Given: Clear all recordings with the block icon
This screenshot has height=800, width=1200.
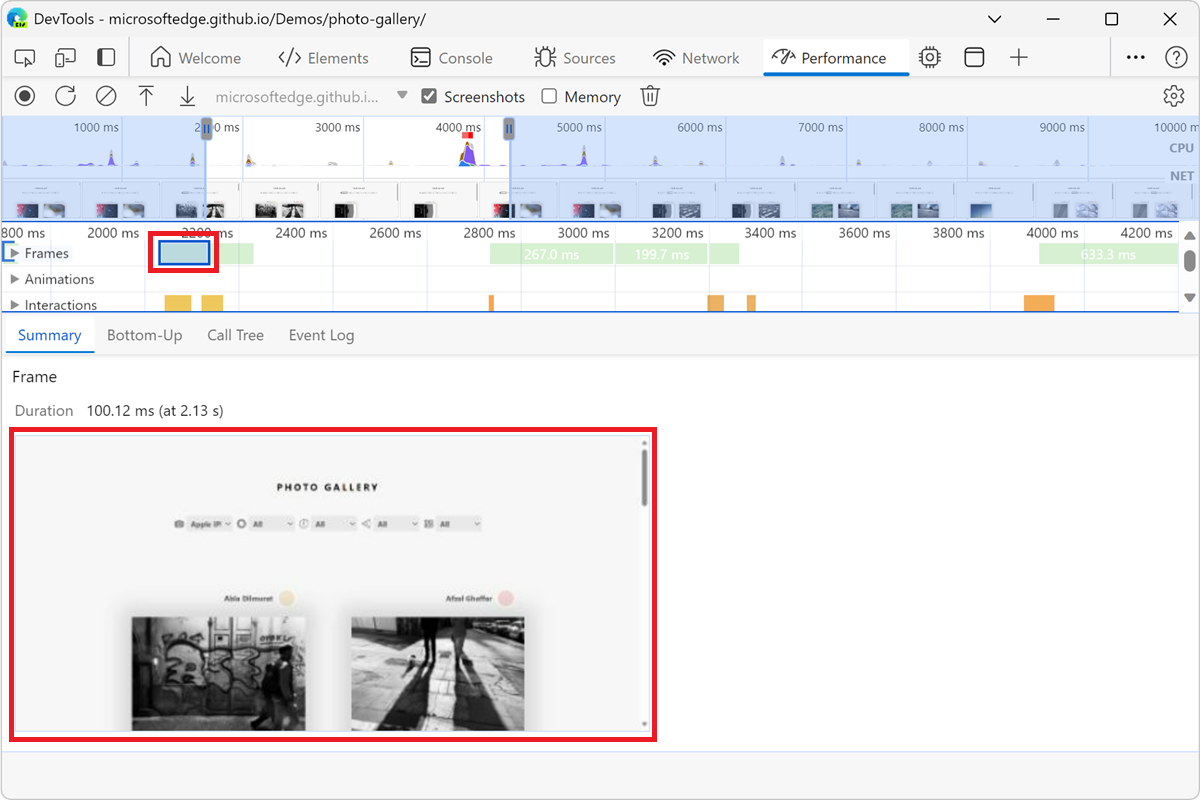Looking at the screenshot, I should pos(105,96).
